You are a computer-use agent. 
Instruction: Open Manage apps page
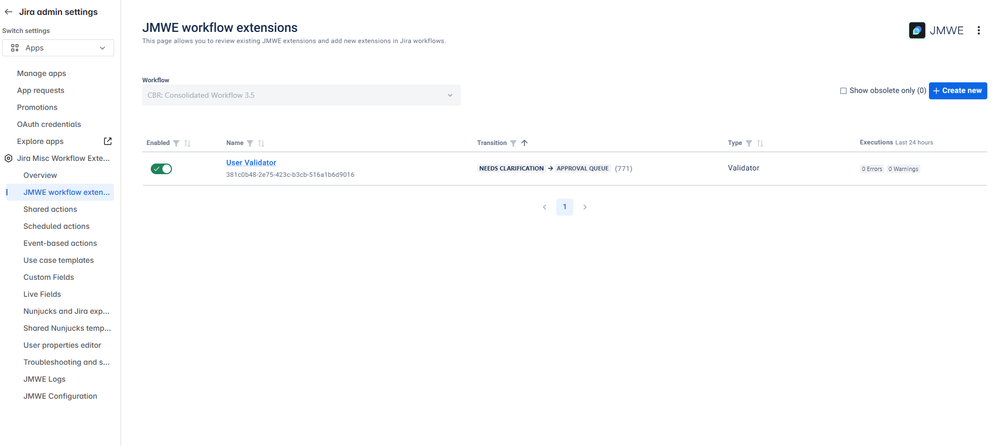coord(41,73)
